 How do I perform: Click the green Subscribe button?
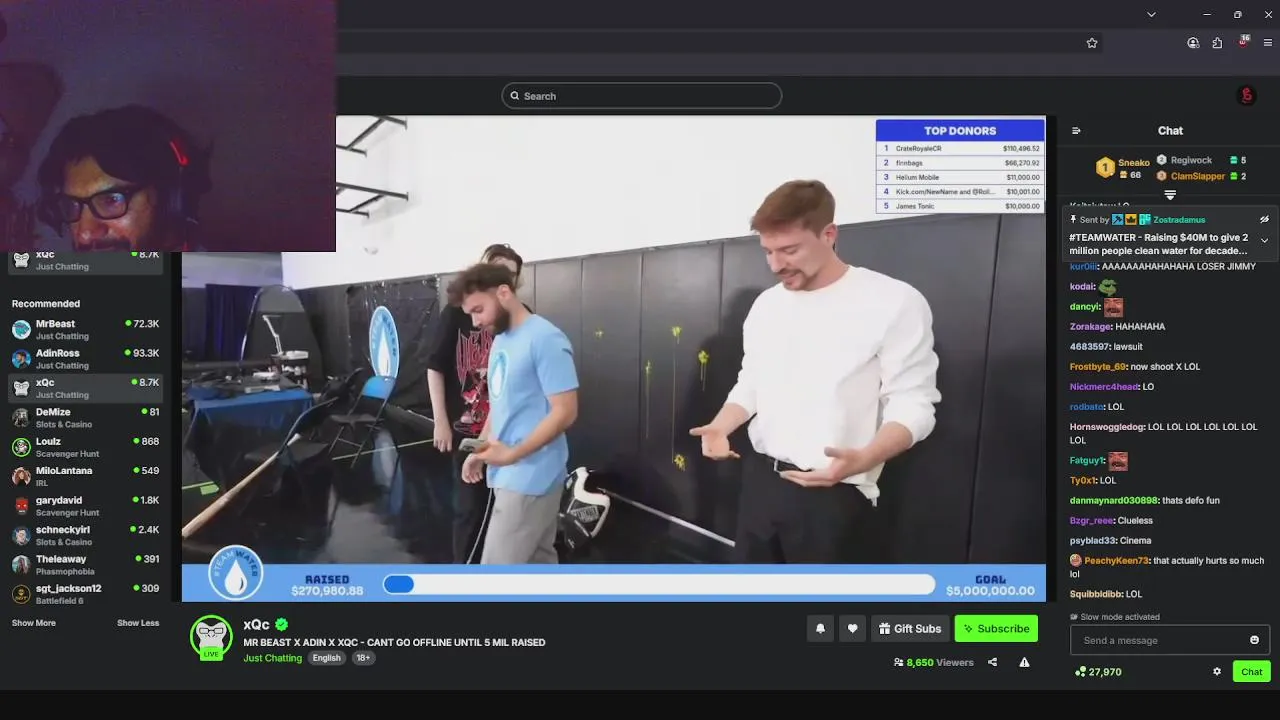[996, 628]
